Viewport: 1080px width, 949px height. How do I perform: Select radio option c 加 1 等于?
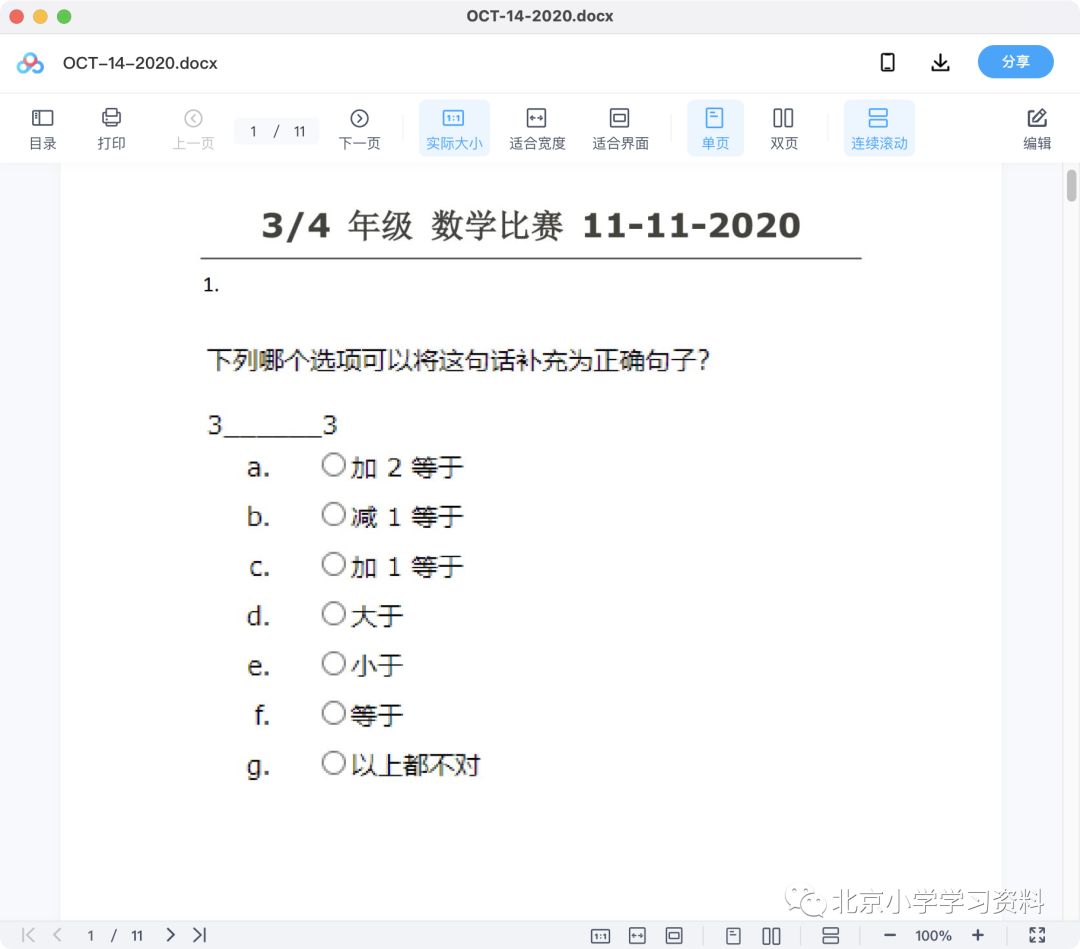pos(333,564)
